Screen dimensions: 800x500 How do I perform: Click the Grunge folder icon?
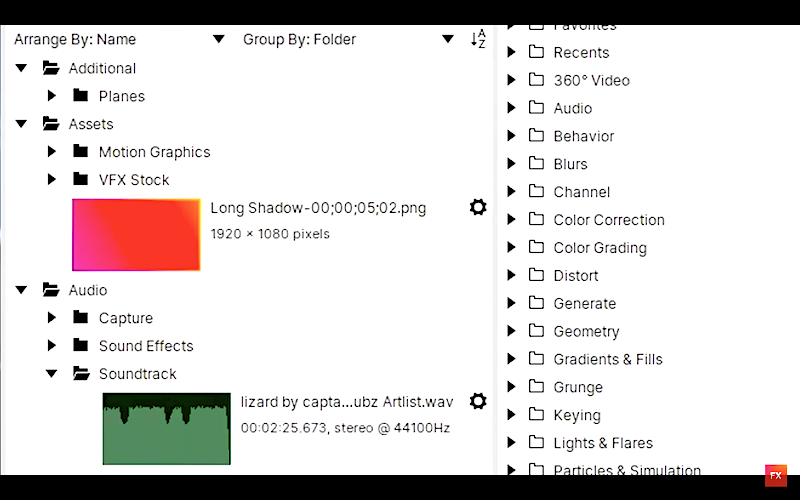click(536, 386)
